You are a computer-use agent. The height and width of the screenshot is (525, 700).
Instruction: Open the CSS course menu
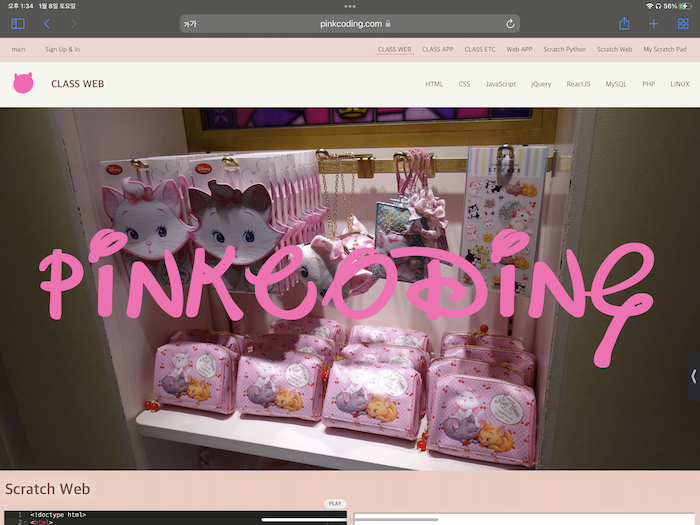click(x=464, y=84)
